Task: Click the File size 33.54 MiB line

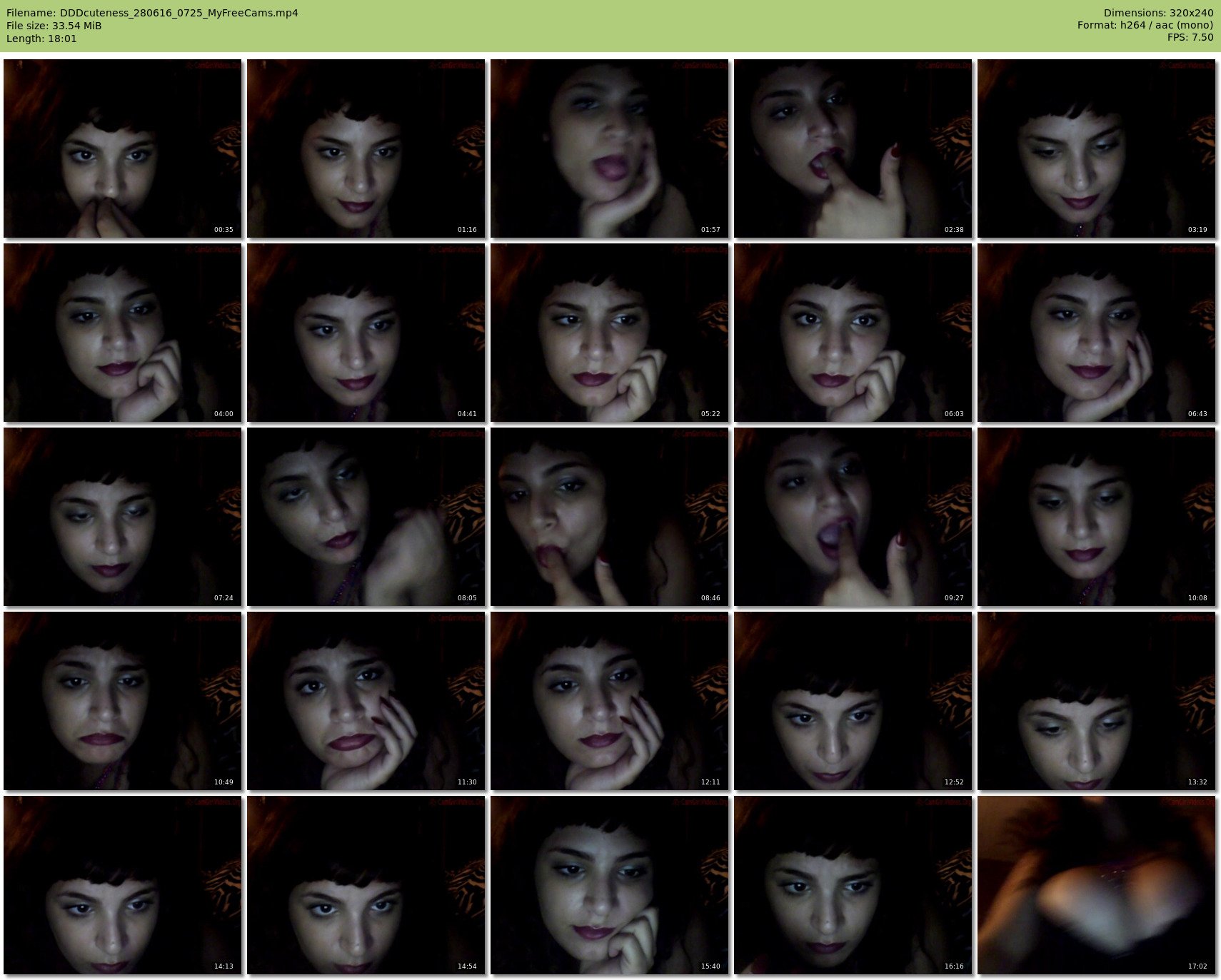Action: click(54, 26)
